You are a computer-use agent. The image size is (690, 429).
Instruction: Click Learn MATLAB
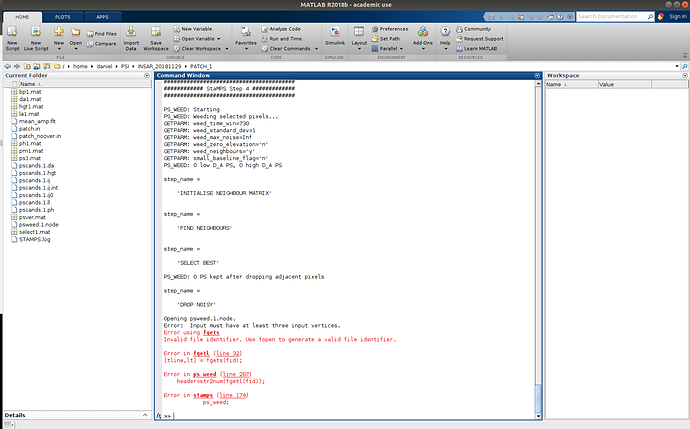pos(477,48)
